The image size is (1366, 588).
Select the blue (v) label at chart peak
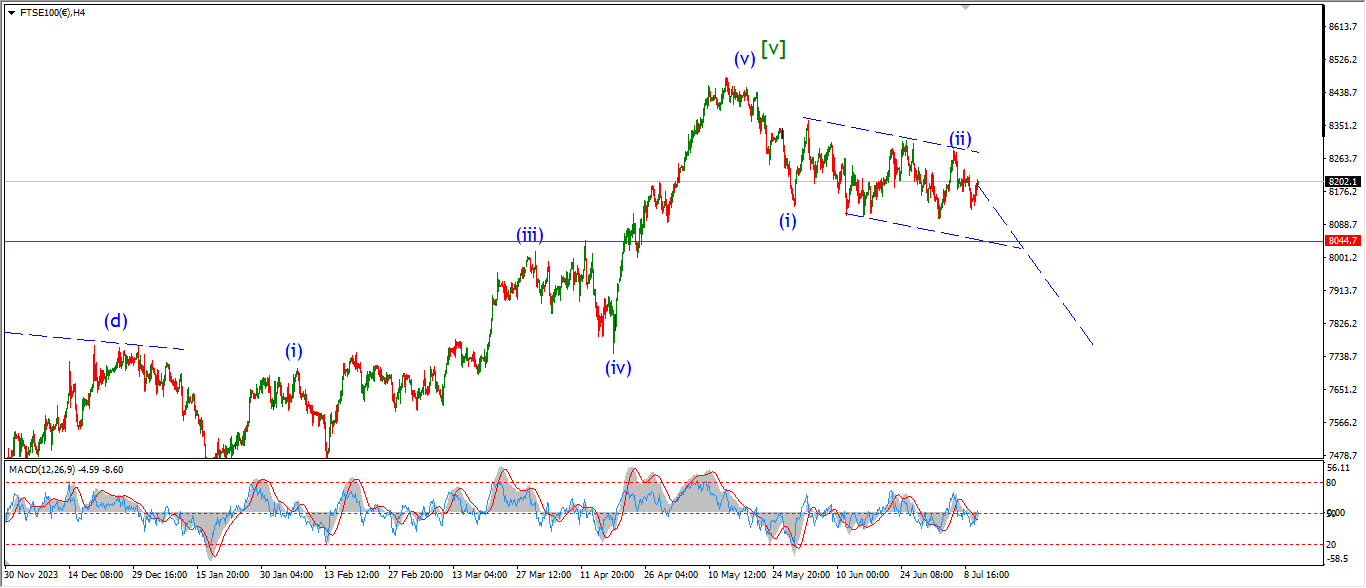[744, 59]
